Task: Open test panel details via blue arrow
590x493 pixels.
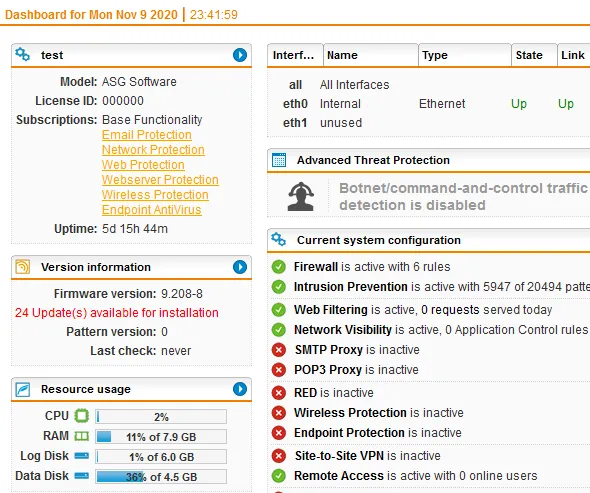Action: tap(240, 55)
